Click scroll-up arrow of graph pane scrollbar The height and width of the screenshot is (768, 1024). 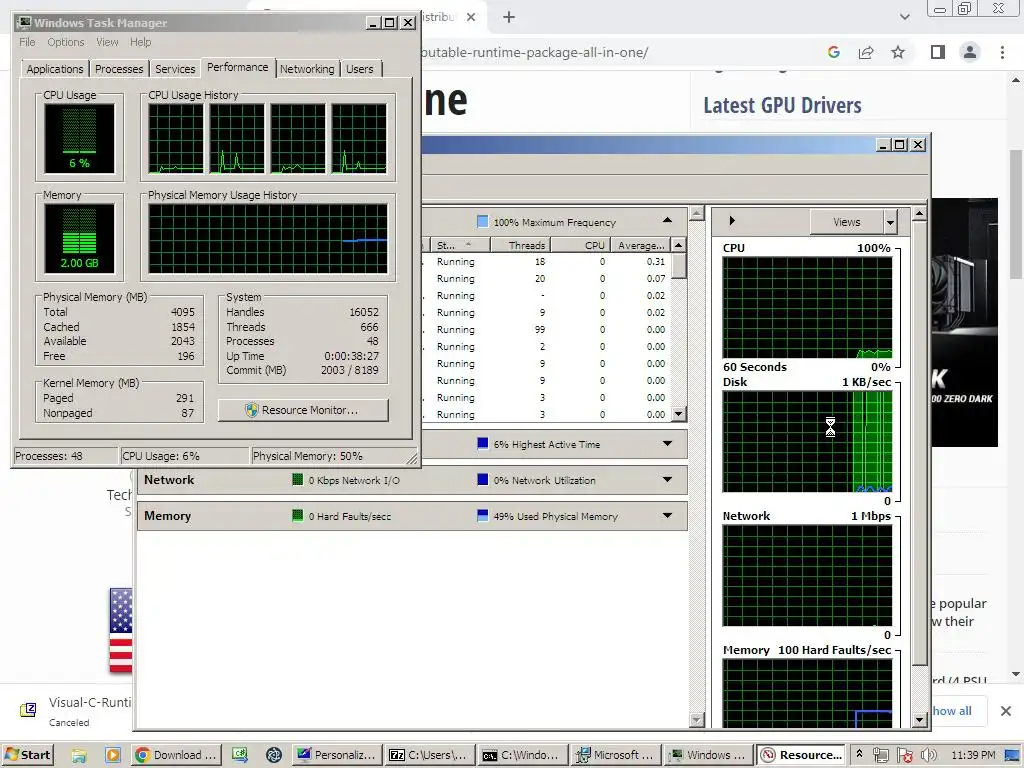920,214
